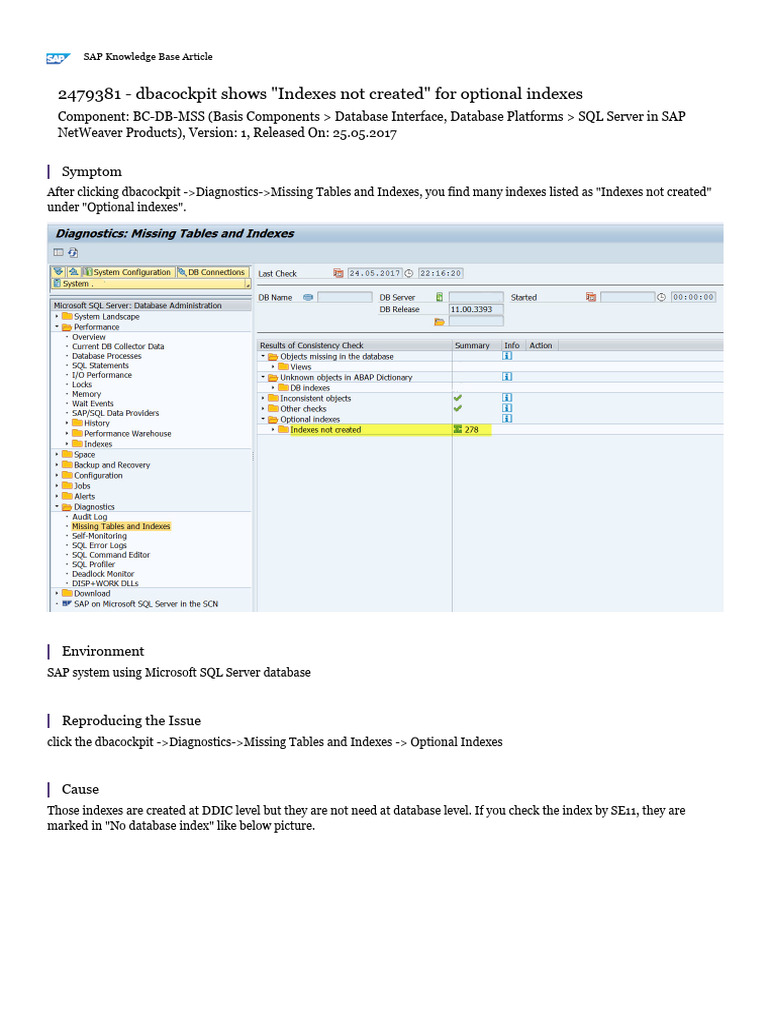
Task: Select the System field selector row
Action: [151, 283]
